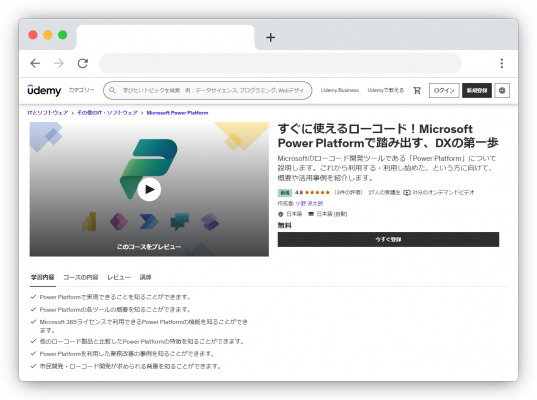Click the browser back arrow
Viewport: 537px width, 400px height.
[x=35, y=63]
